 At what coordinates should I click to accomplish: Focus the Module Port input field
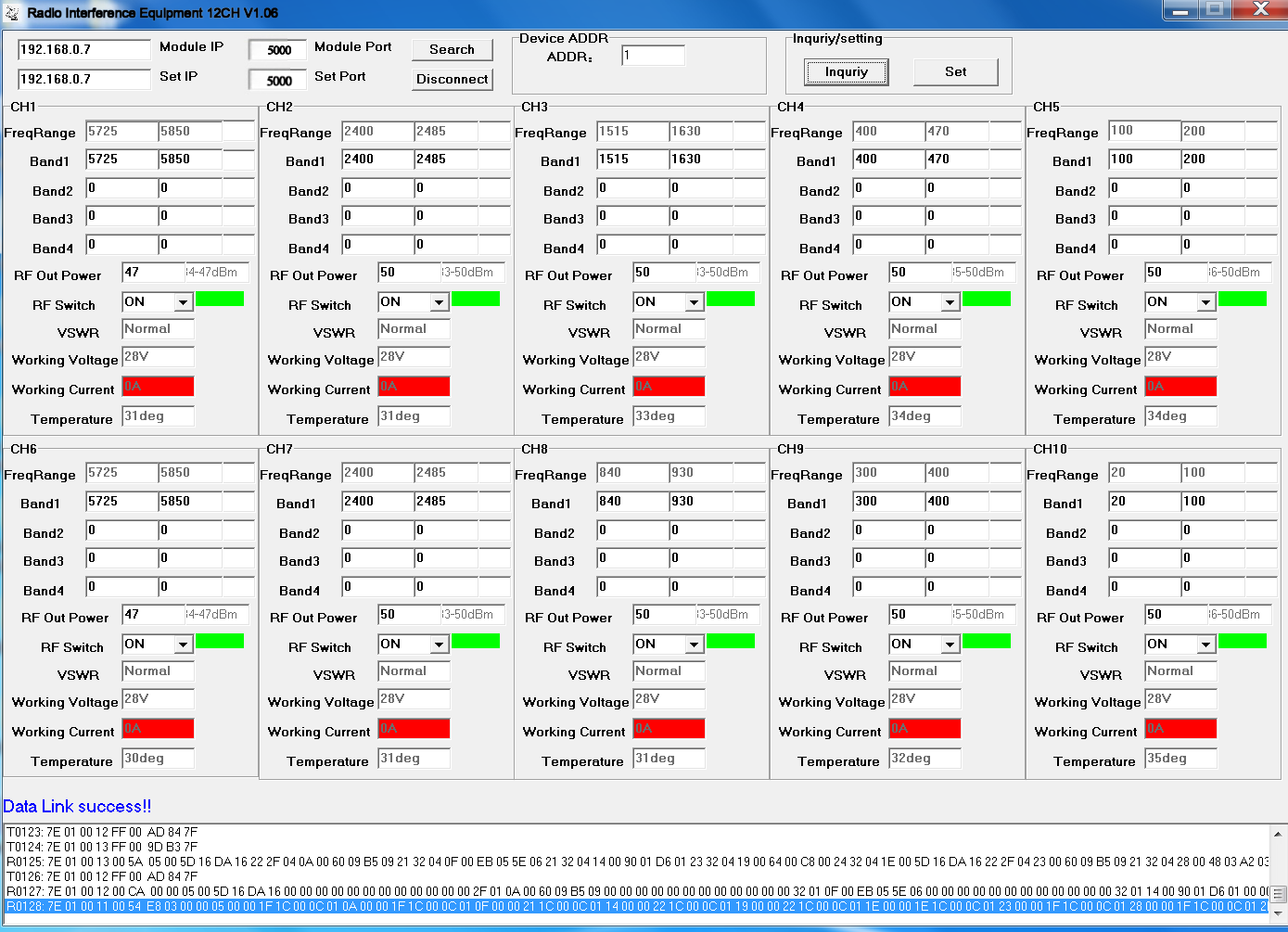[x=278, y=50]
